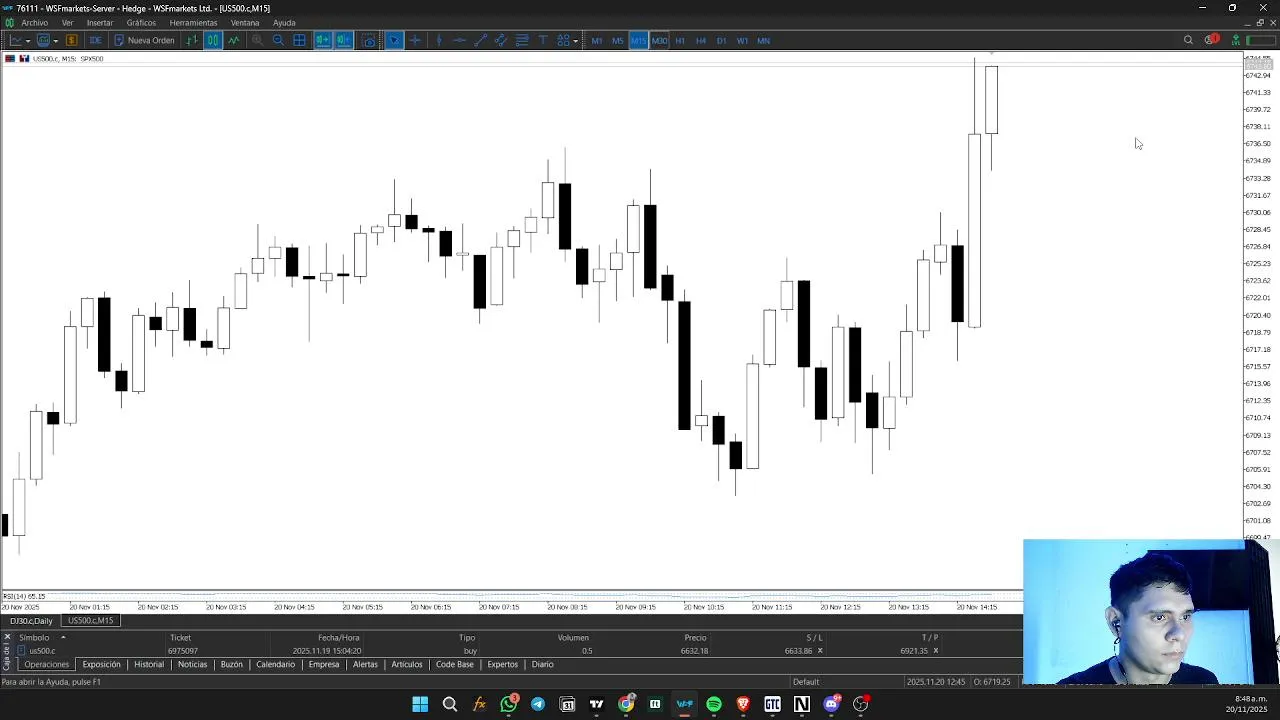
Task: Open the Code Base tab
Action: click(x=454, y=664)
